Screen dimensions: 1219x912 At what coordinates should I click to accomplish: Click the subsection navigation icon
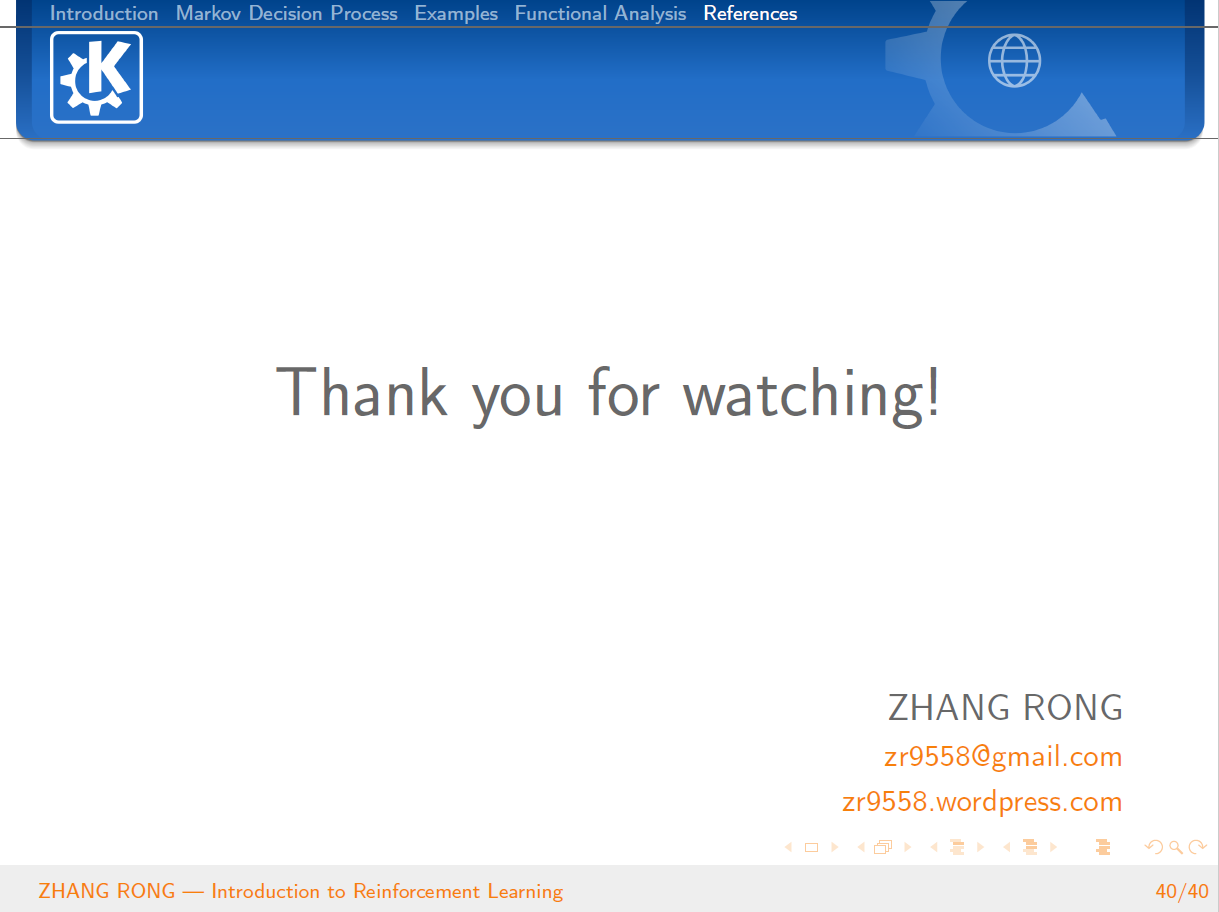click(957, 847)
